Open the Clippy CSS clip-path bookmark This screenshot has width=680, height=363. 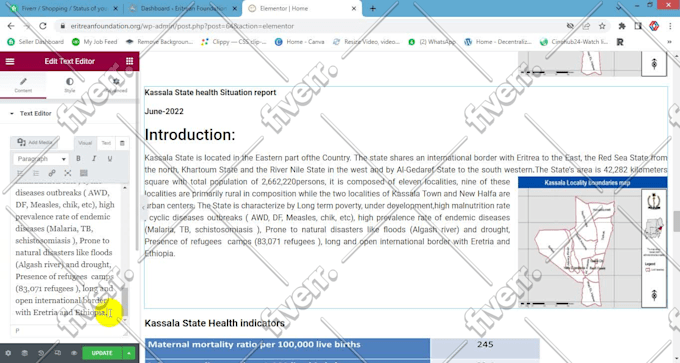point(234,42)
